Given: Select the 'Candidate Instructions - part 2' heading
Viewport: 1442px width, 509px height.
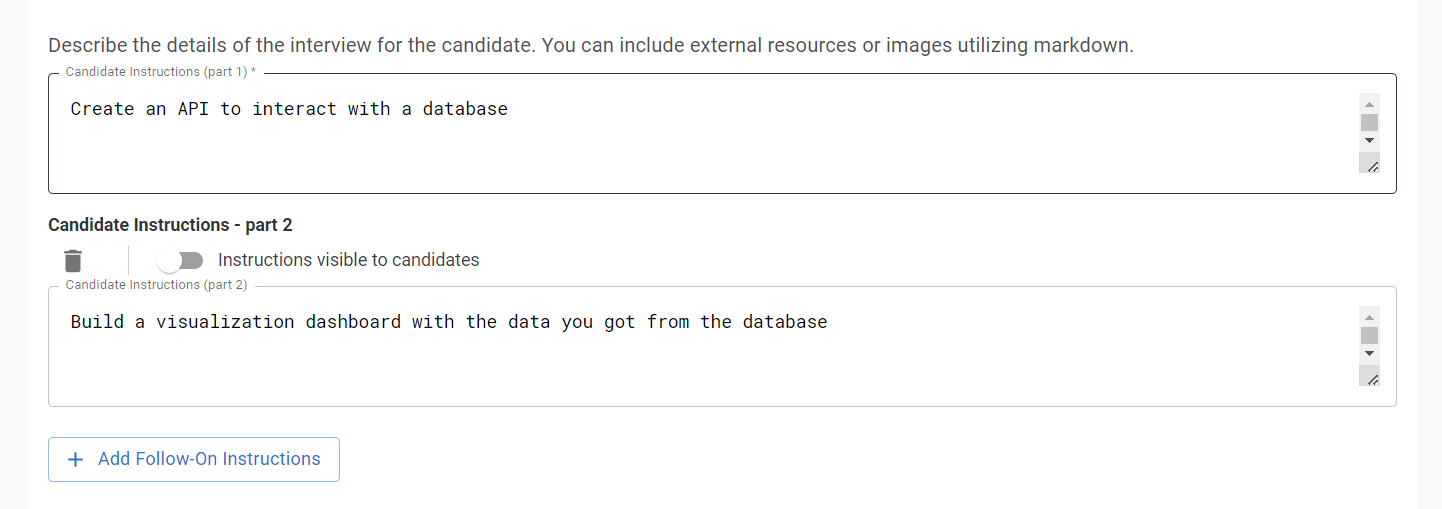Looking at the screenshot, I should (x=170, y=225).
